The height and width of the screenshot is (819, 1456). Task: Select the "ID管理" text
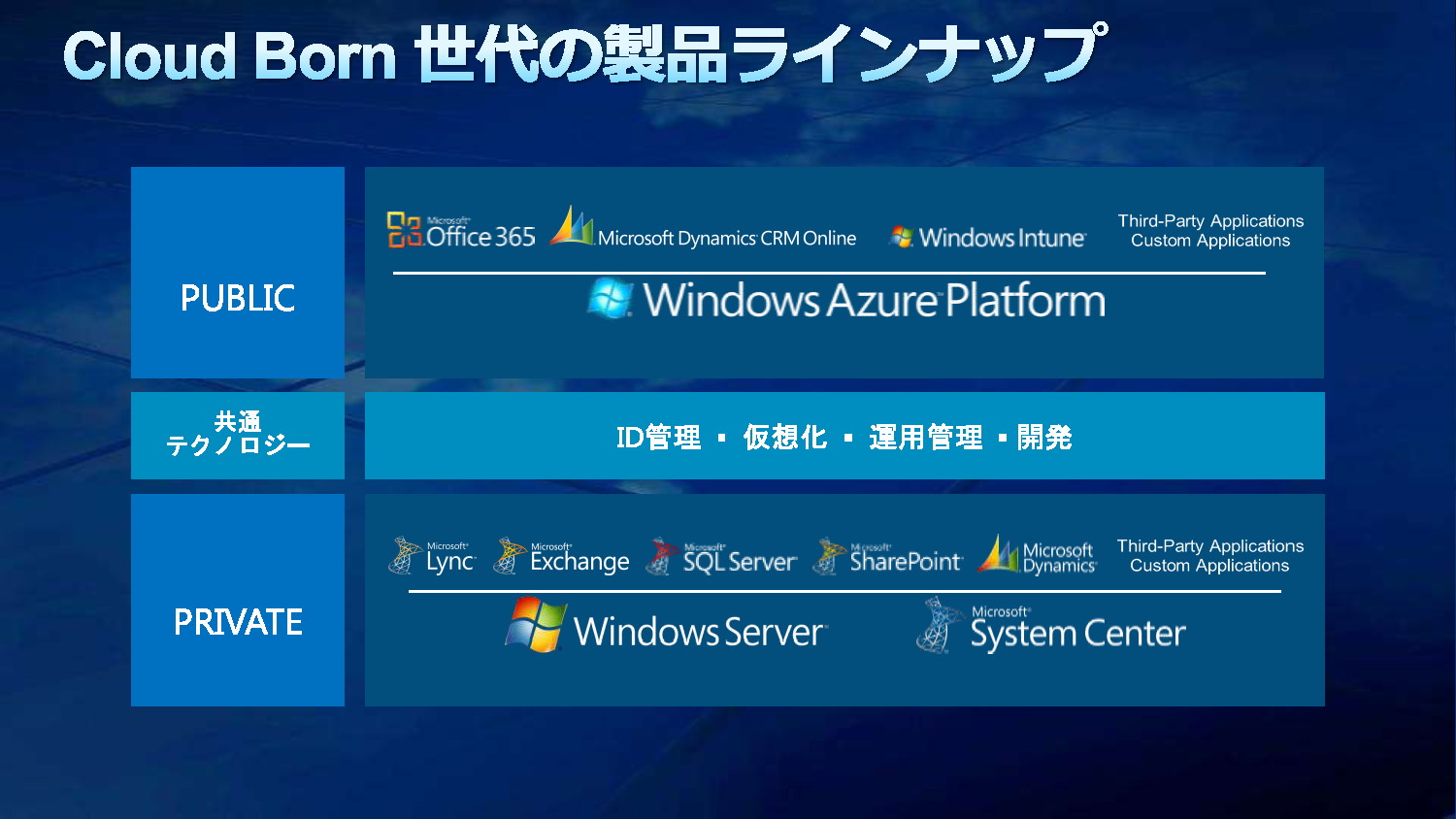point(658,438)
